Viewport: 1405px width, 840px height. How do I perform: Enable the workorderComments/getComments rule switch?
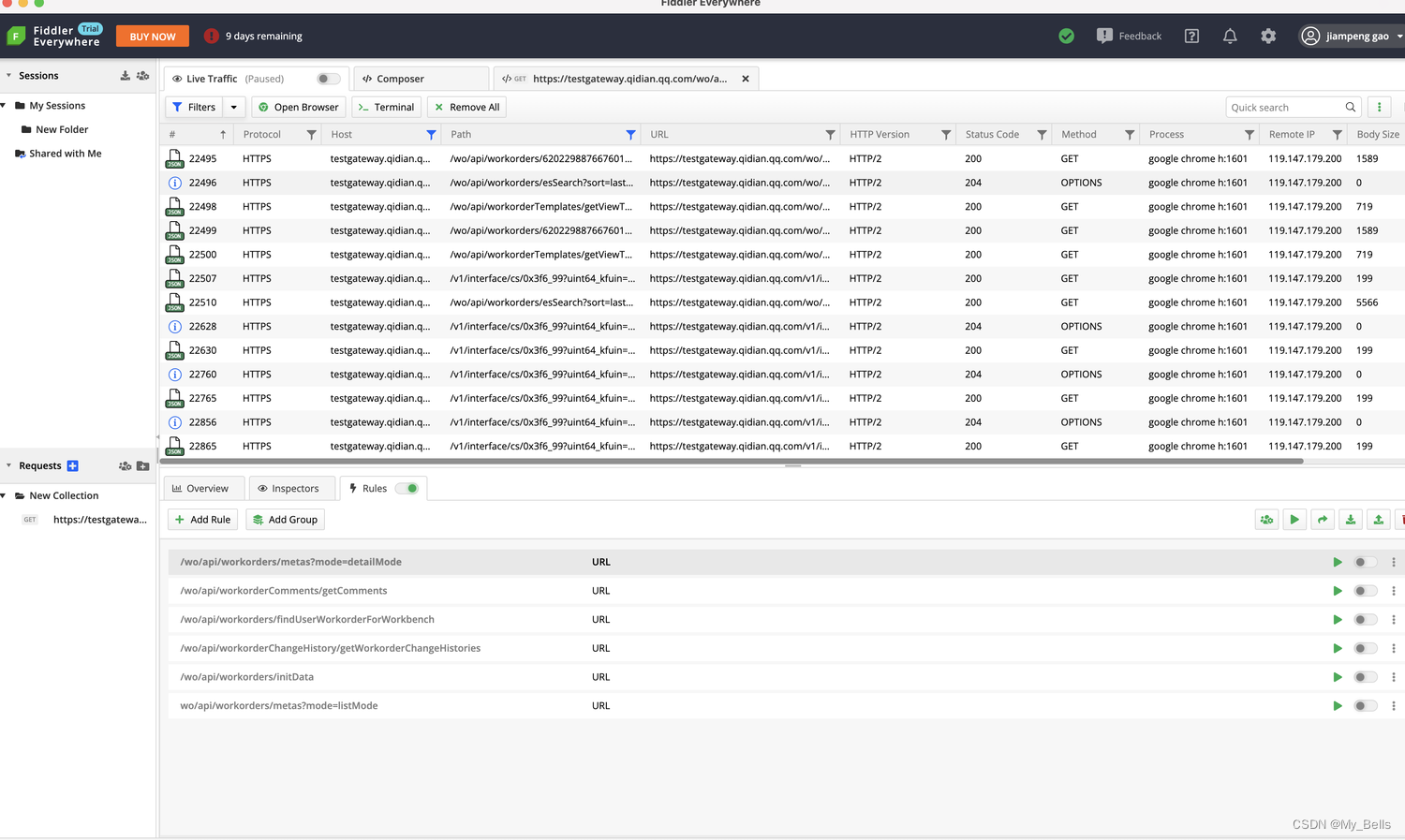point(1366,591)
